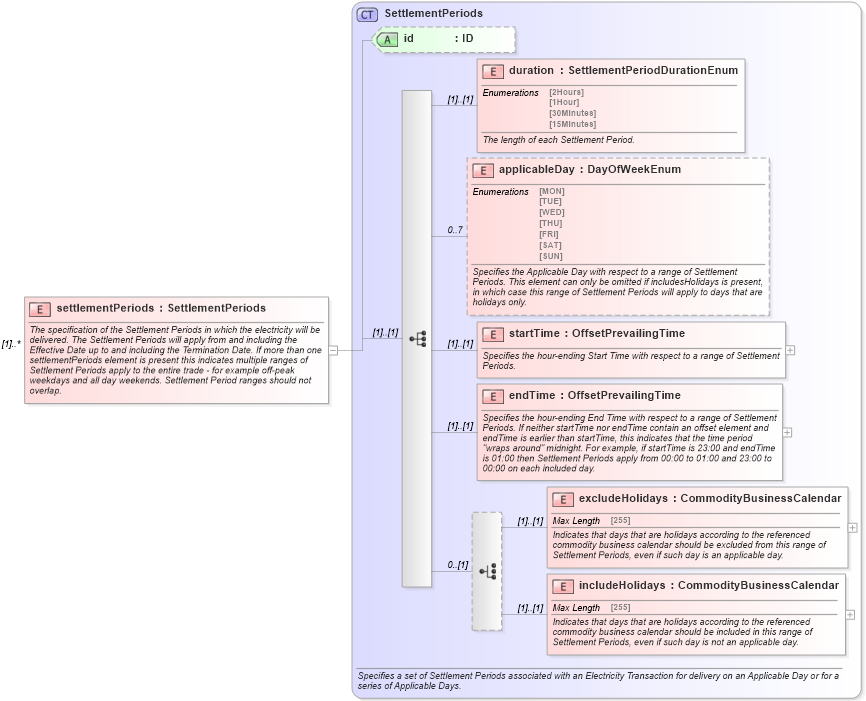The image size is (866, 701).
Task: Click the 0..[1] cardinality of holidays choice
Action: click(458, 565)
